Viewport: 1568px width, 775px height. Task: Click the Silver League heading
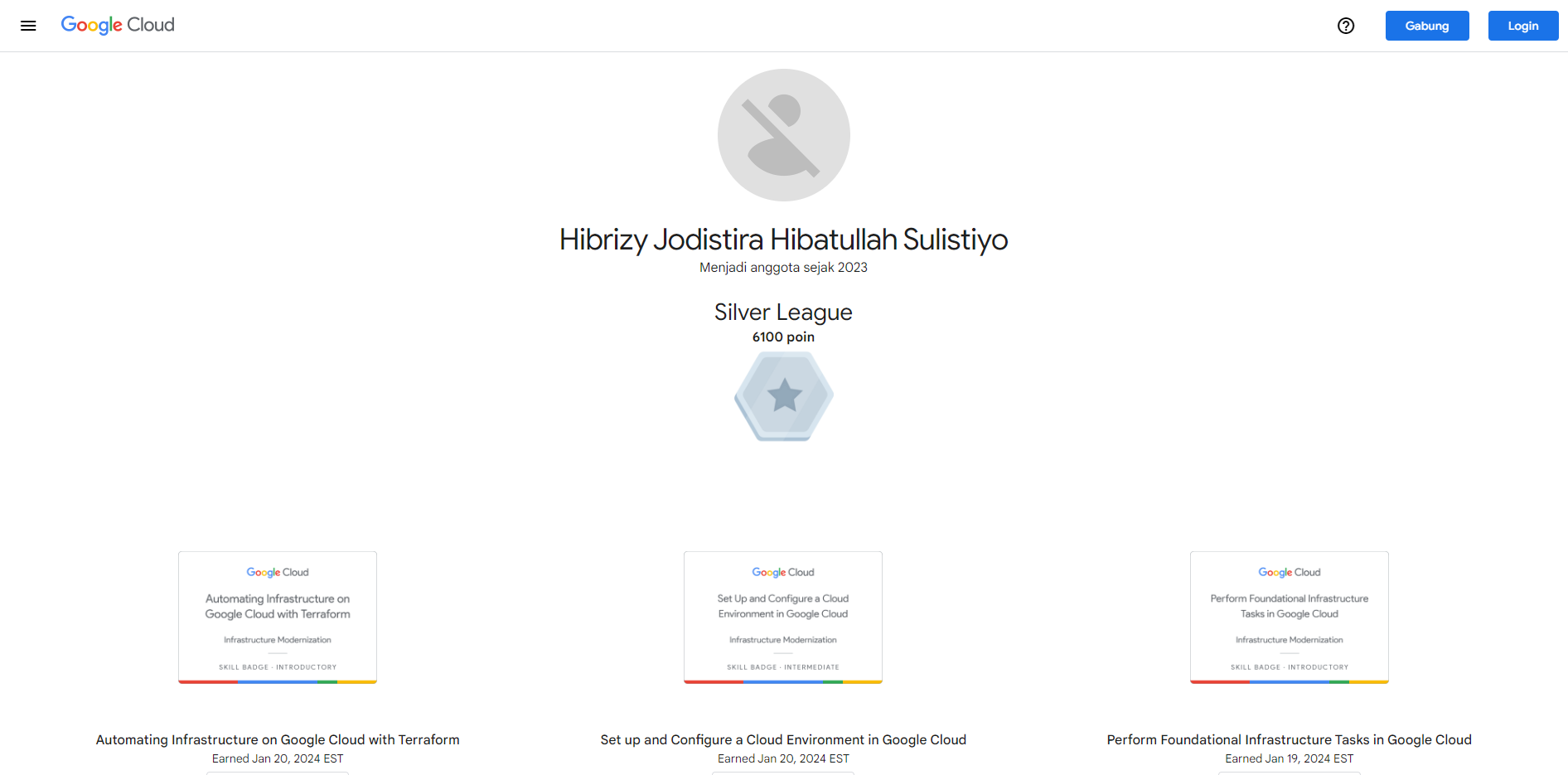coord(783,312)
